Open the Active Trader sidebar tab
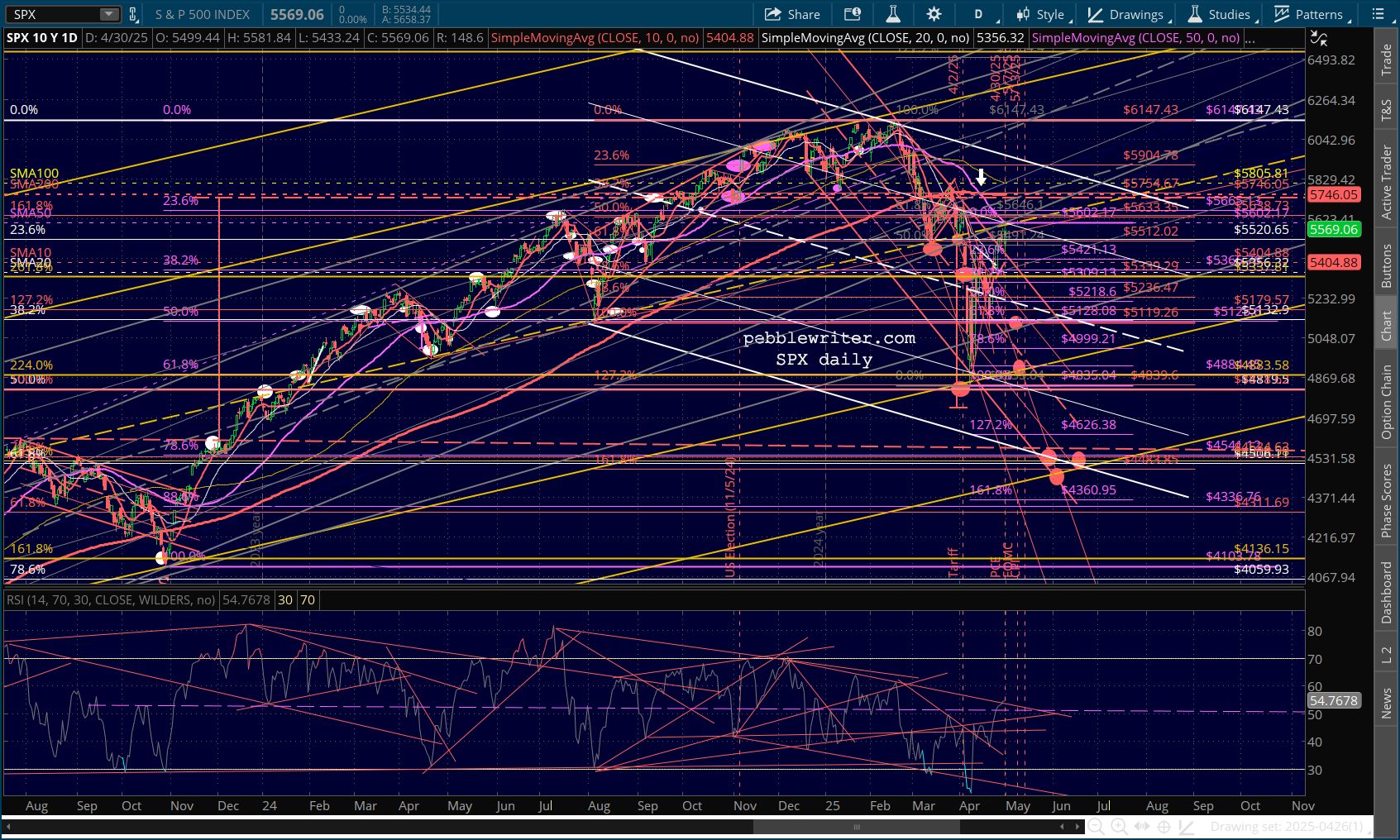Viewport: 1400px width, 840px height. point(1386,182)
